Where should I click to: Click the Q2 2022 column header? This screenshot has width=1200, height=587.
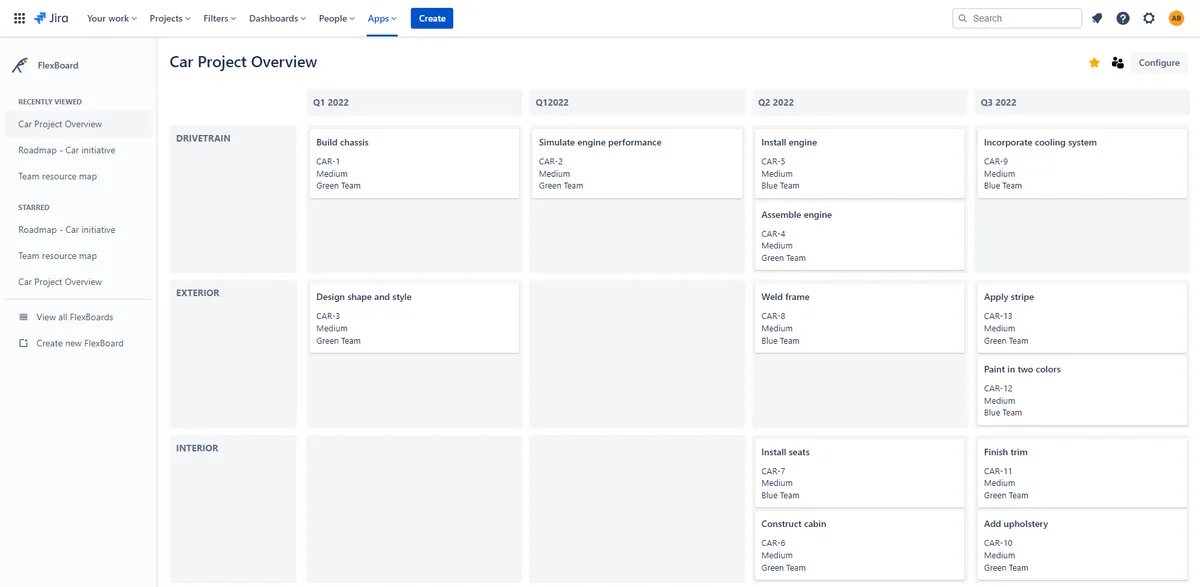pos(859,102)
